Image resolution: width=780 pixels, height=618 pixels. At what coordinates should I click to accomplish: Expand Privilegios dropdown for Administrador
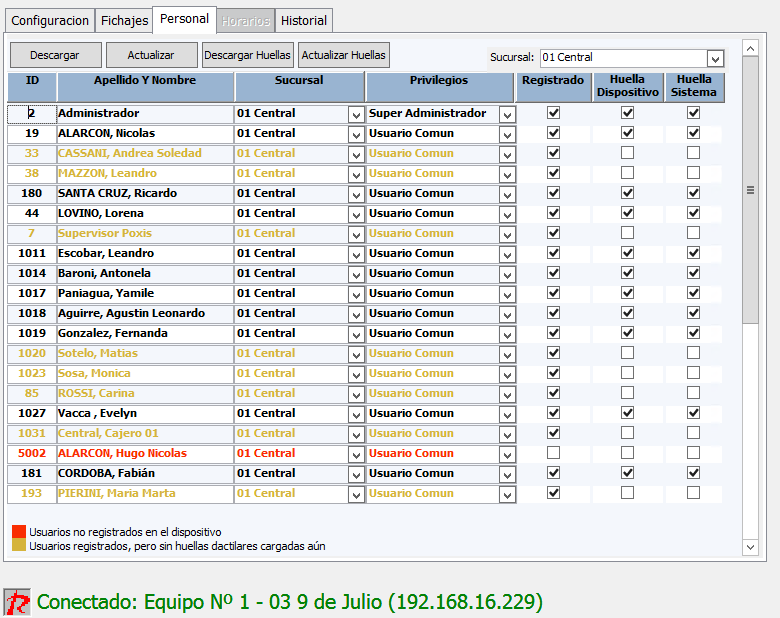point(507,114)
